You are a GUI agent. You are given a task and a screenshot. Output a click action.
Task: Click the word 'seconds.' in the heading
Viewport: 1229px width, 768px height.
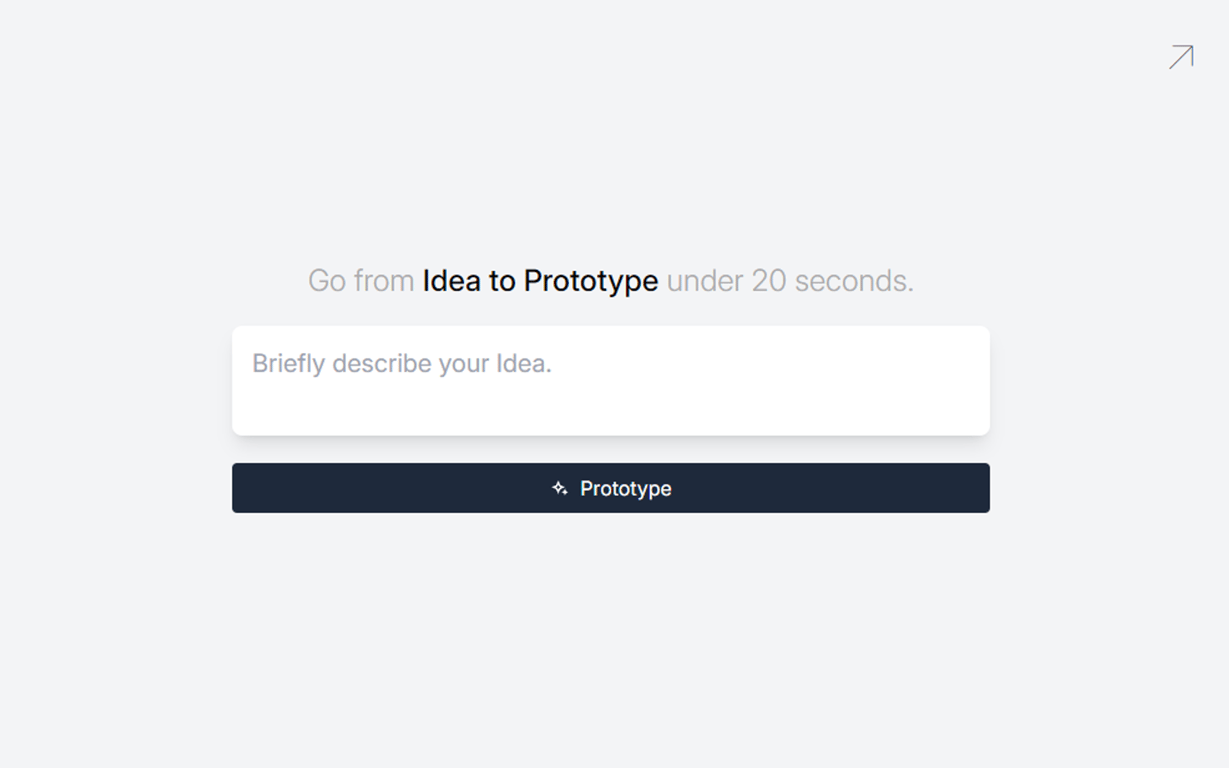coord(854,281)
